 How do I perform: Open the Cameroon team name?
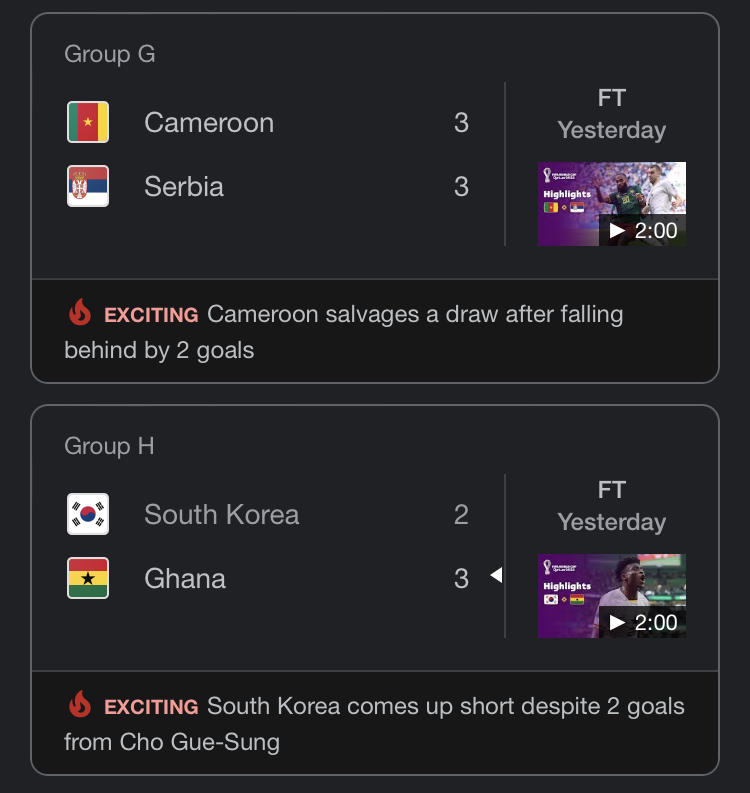pos(209,122)
